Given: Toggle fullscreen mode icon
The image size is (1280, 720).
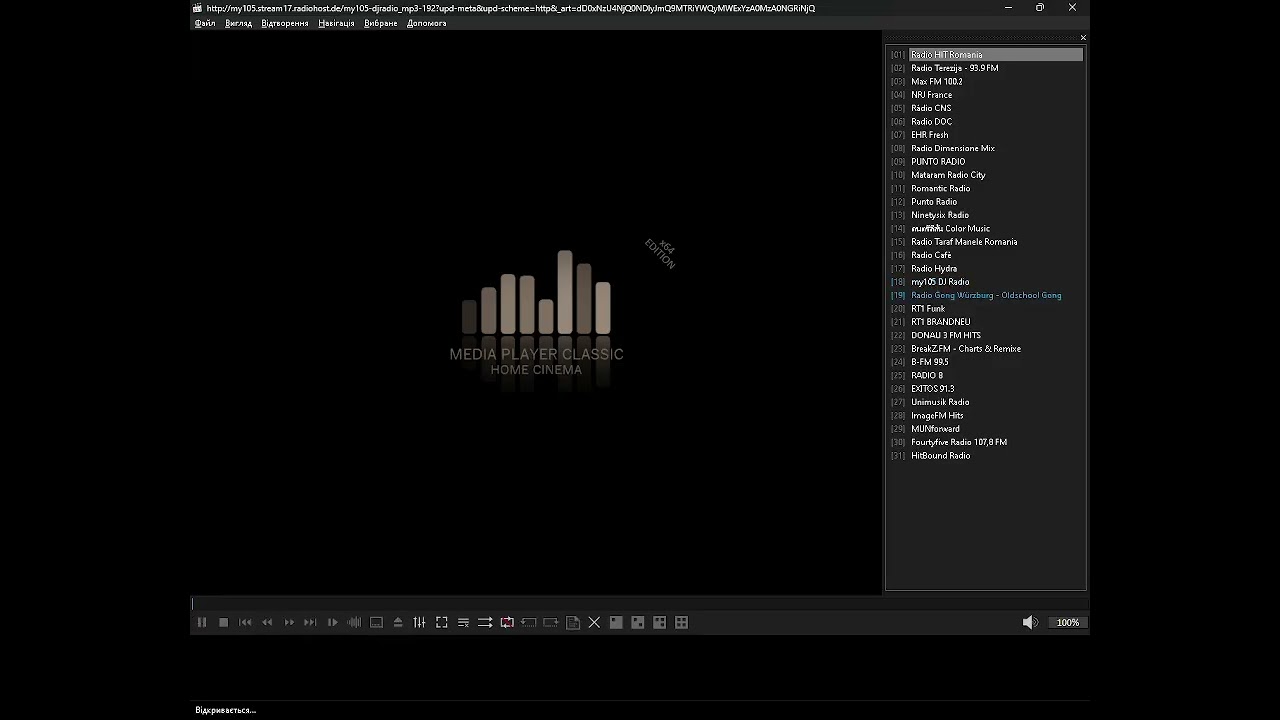Looking at the screenshot, I should pos(442,622).
